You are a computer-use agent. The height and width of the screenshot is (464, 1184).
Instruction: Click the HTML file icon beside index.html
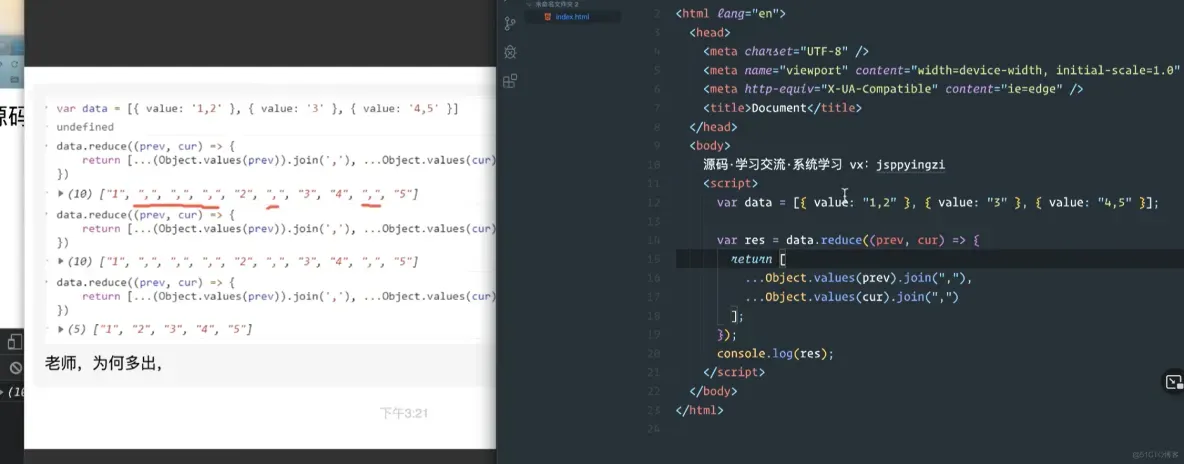(547, 17)
